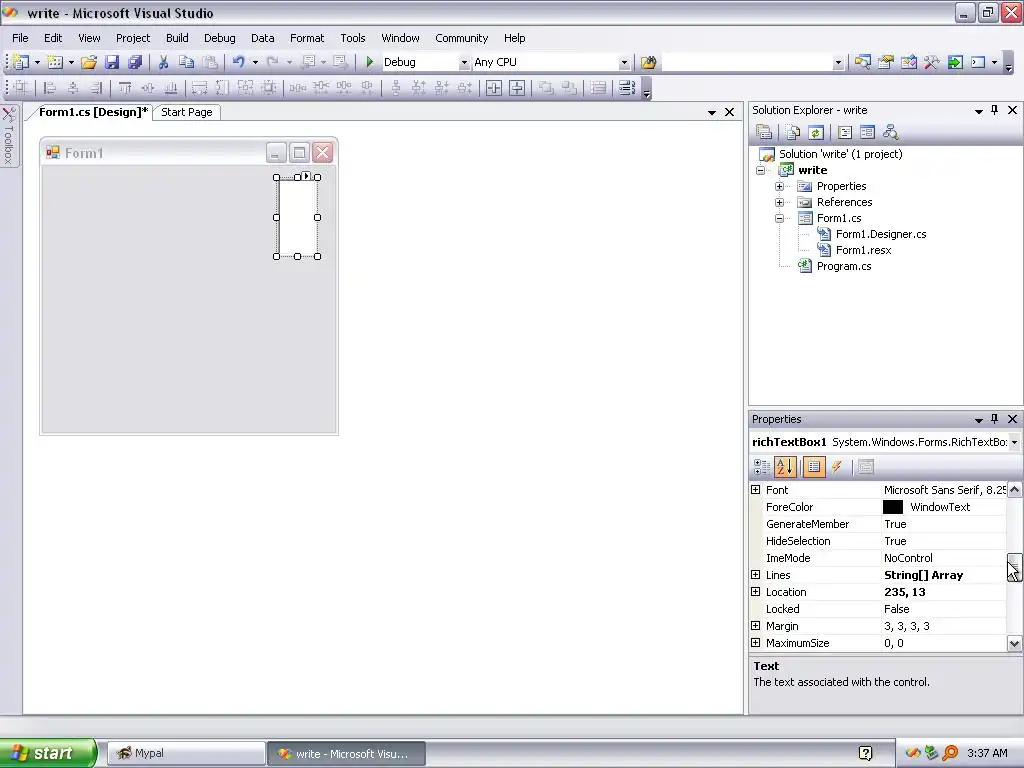Click the ForeColor black color swatch
The width and height of the screenshot is (1024, 768).
point(893,507)
